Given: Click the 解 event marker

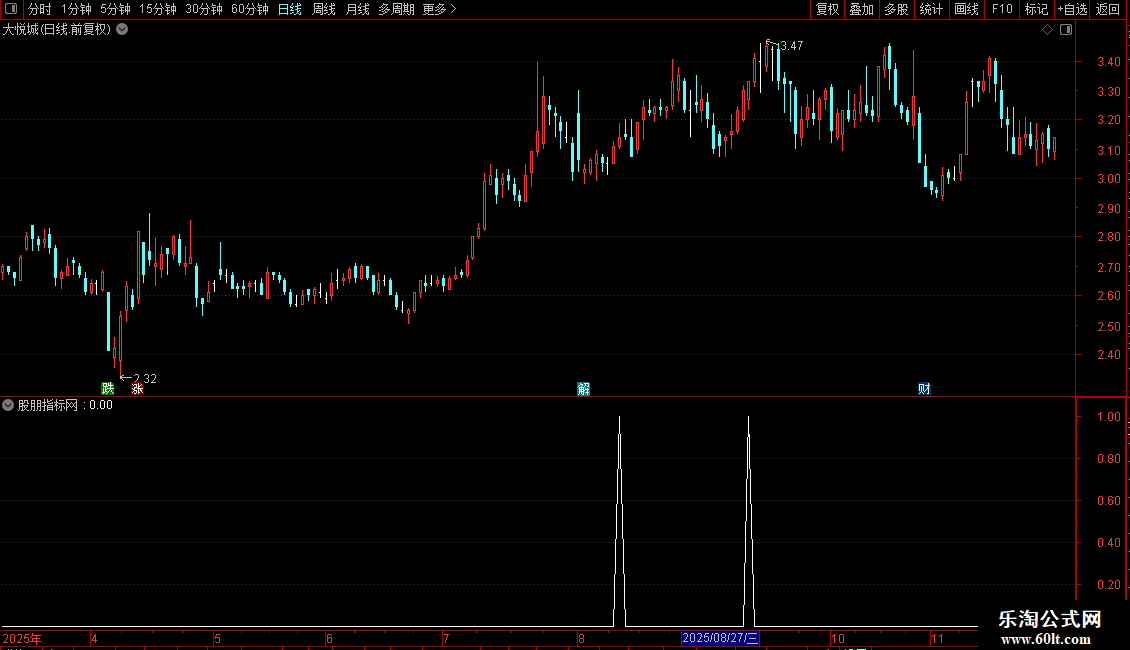Looking at the screenshot, I should coord(584,389).
